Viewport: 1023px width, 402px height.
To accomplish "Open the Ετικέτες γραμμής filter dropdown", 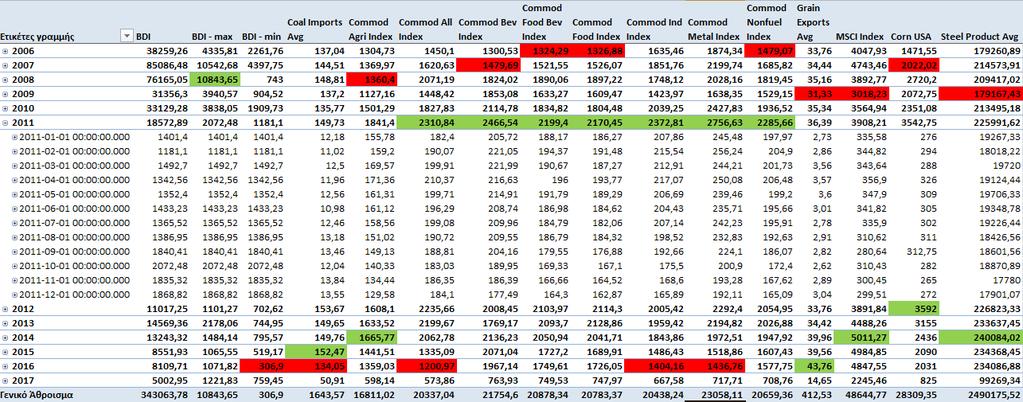I will (127, 37).
